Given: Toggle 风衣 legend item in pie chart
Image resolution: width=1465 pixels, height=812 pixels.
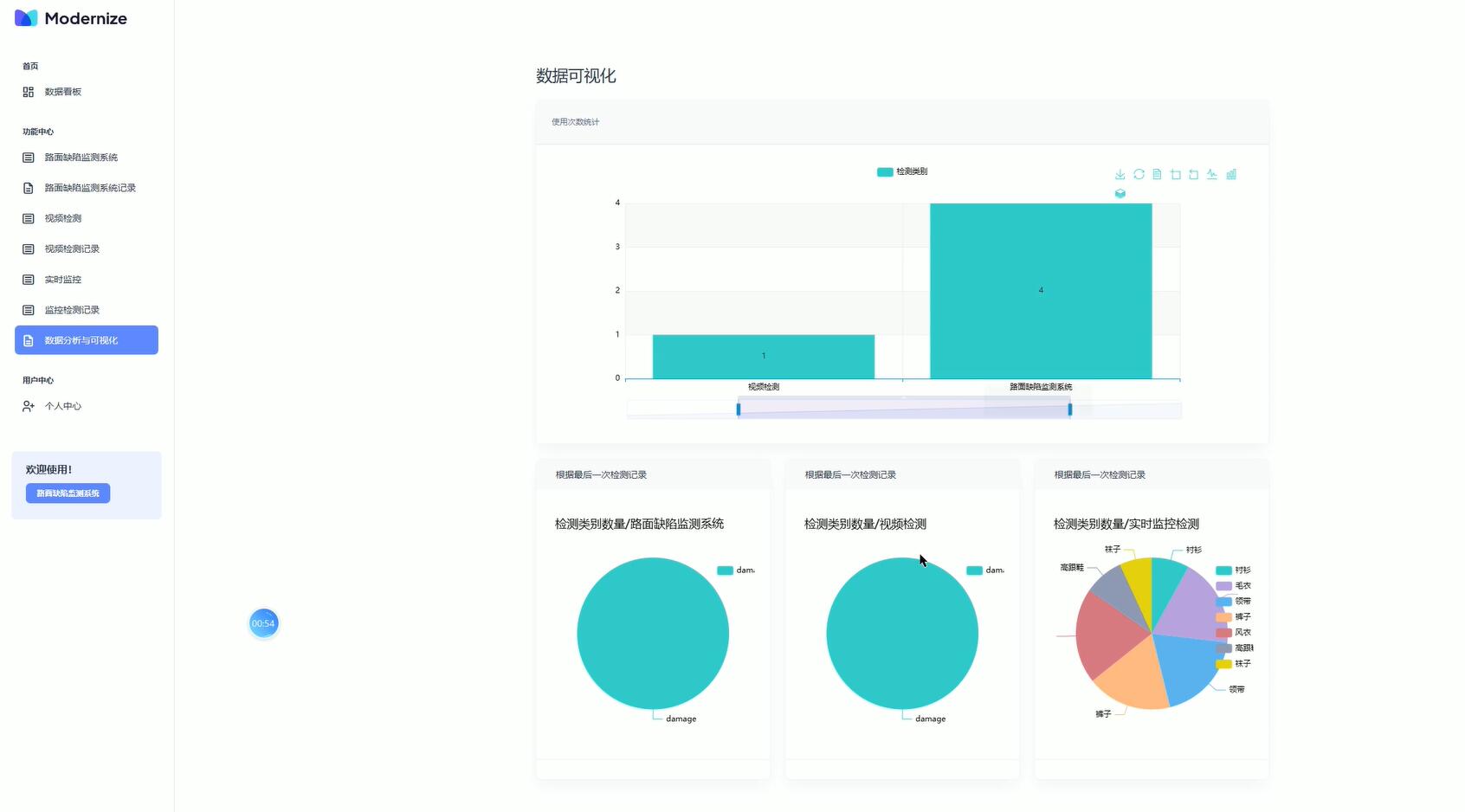Looking at the screenshot, I should point(1233,633).
